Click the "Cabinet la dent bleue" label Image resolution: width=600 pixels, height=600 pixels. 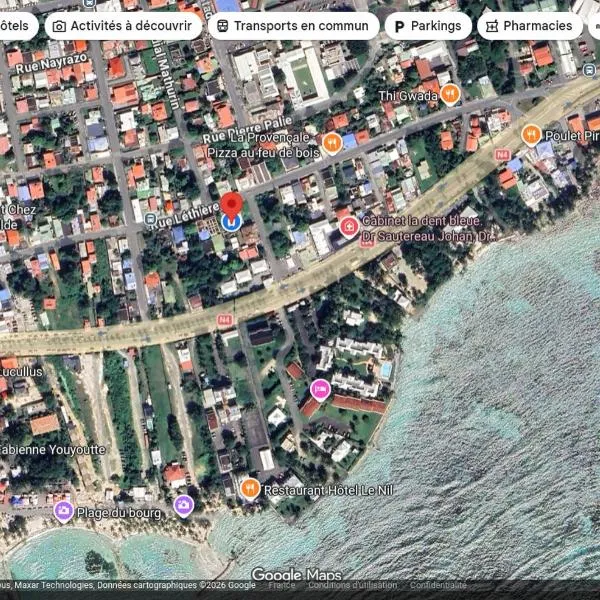[421, 221]
